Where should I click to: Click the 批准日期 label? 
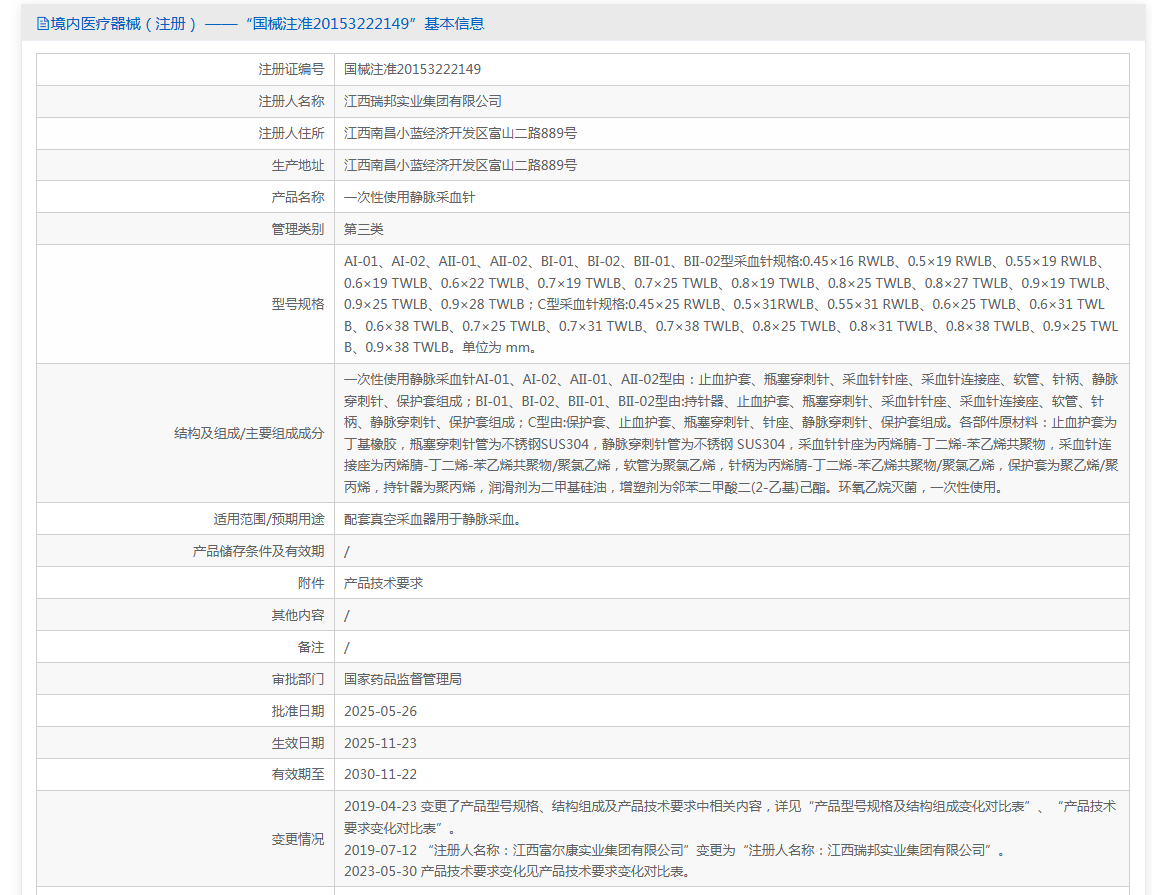pyautogui.click(x=298, y=711)
